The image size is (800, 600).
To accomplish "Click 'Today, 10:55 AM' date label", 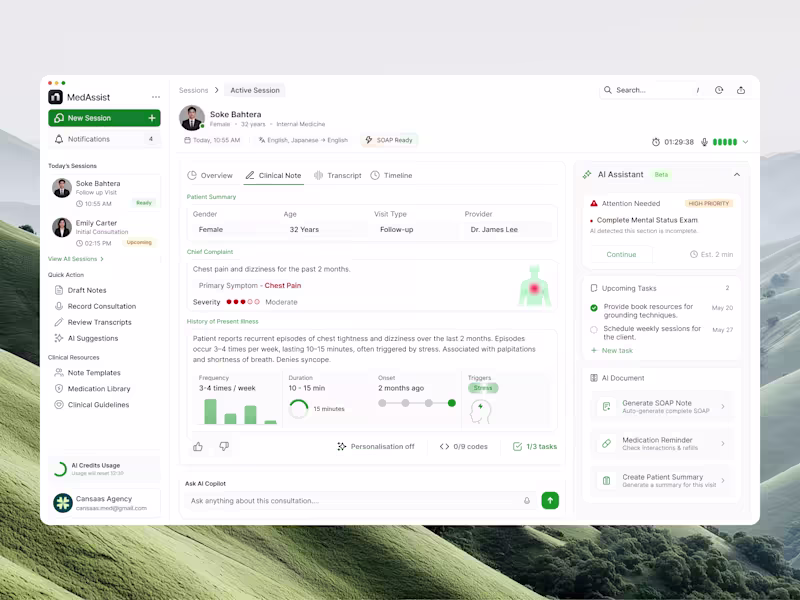I will tap(212, 140).
